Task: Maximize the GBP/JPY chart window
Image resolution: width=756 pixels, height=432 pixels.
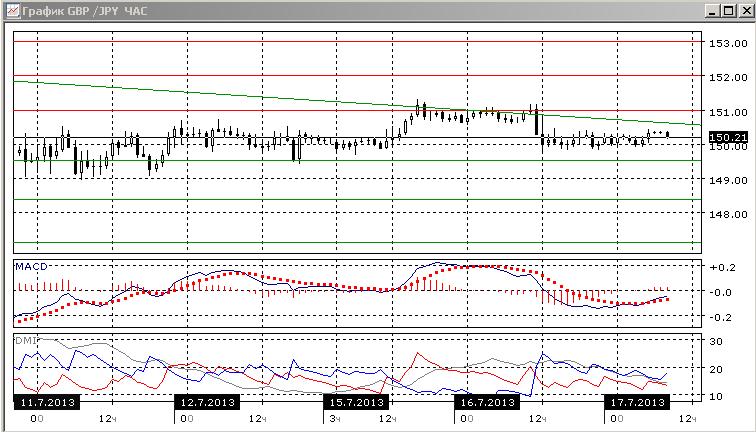Action: point(728,11)
